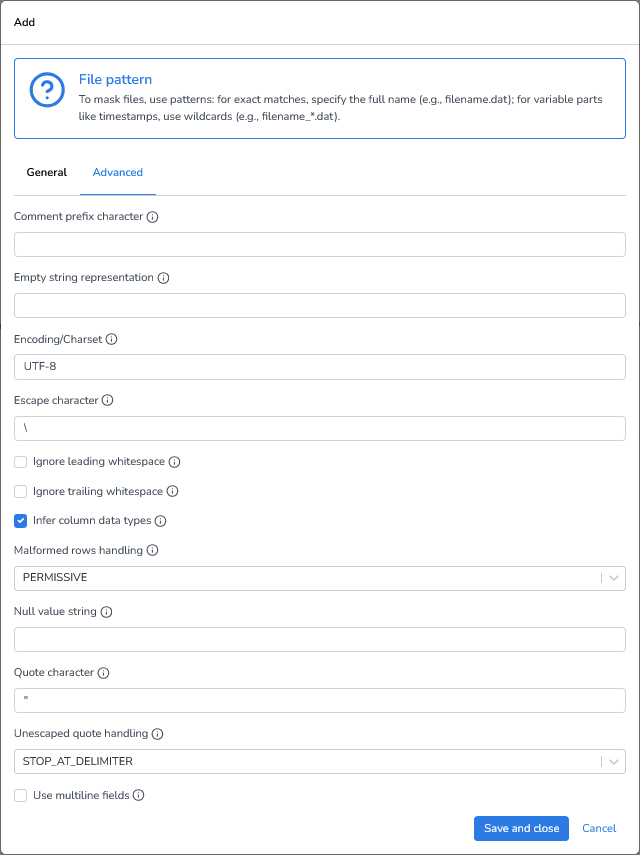Click Cancel to dismiss the dialog

click(598, 828)
